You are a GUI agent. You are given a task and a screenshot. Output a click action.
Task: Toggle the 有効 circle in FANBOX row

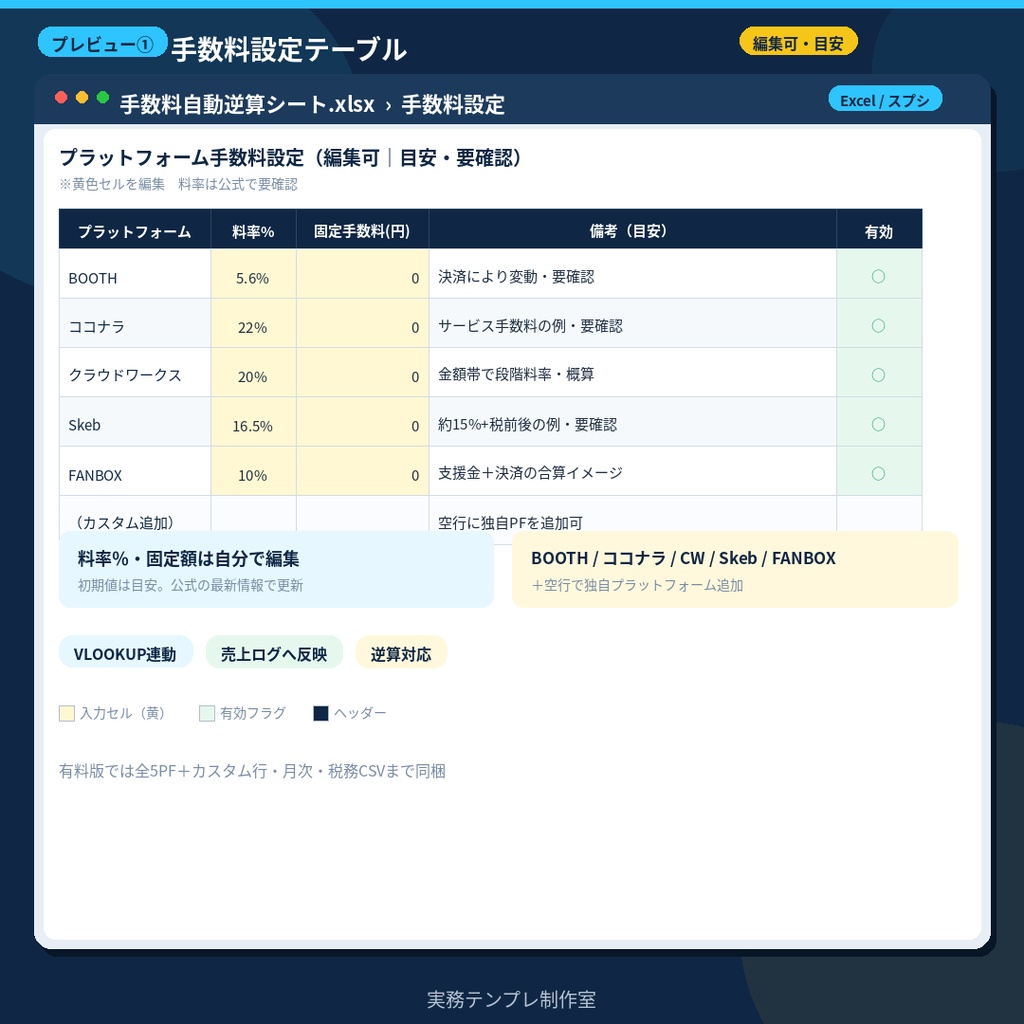tap(878, 473)
